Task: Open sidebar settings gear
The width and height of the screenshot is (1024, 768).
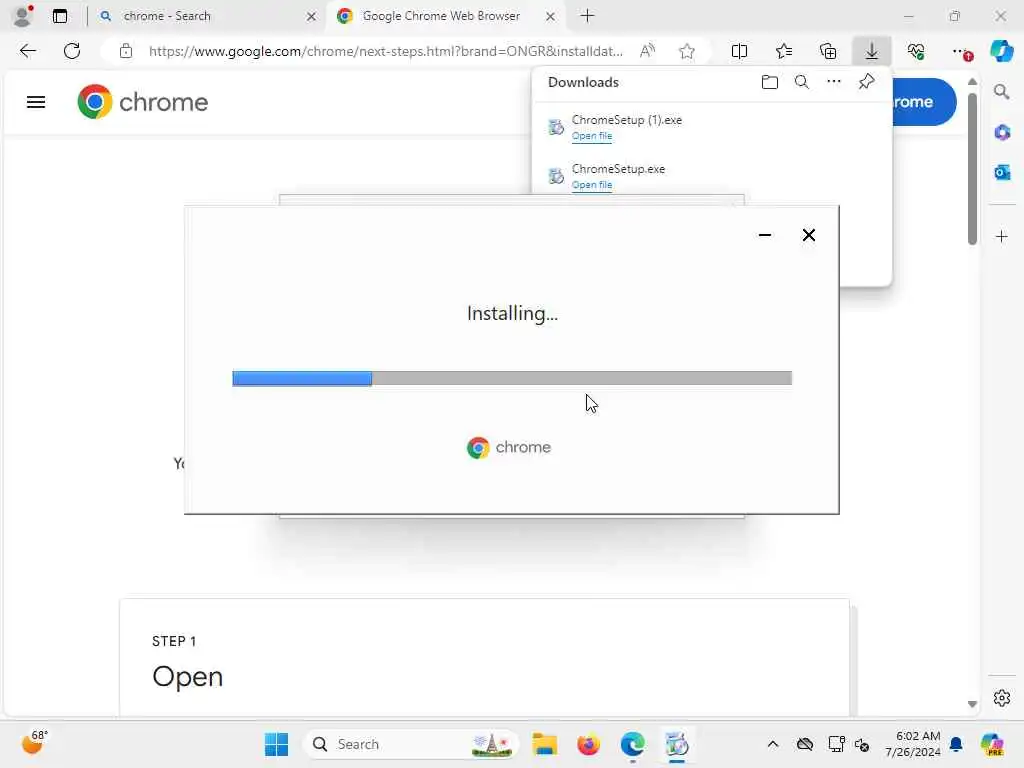Action: pyautogui.click(x=1002, y=698)
